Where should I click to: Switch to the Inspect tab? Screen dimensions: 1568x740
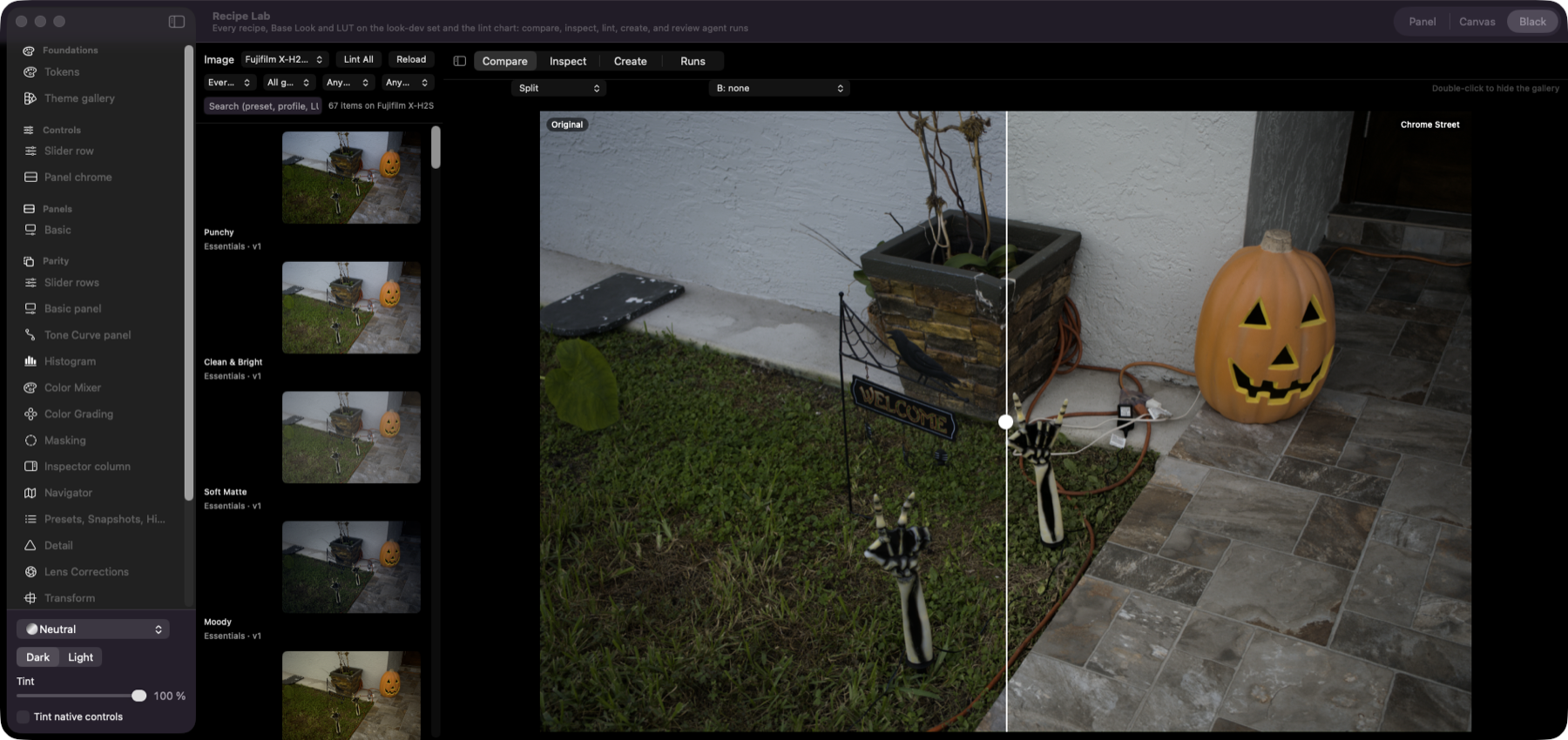[x=568, y=61]
